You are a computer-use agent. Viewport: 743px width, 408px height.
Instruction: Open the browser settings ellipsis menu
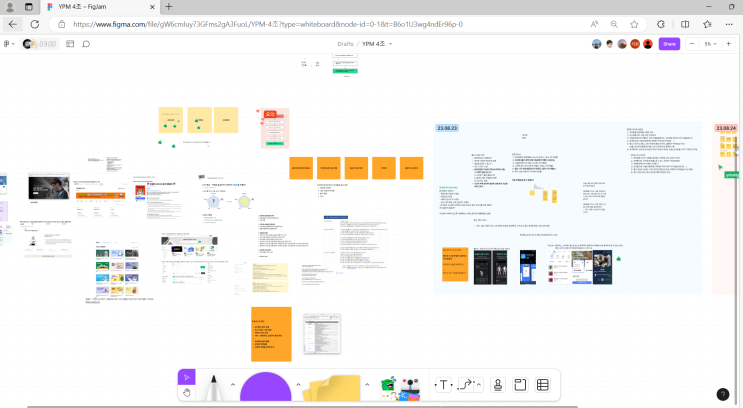tap(729, 24)
